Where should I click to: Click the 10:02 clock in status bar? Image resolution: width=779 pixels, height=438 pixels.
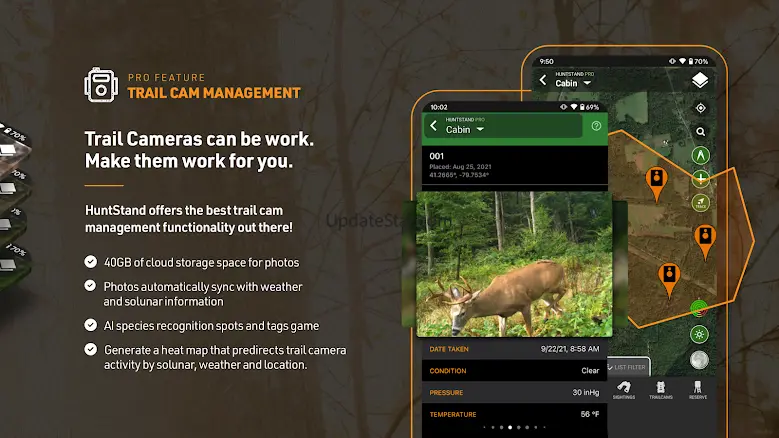[439, 107]
